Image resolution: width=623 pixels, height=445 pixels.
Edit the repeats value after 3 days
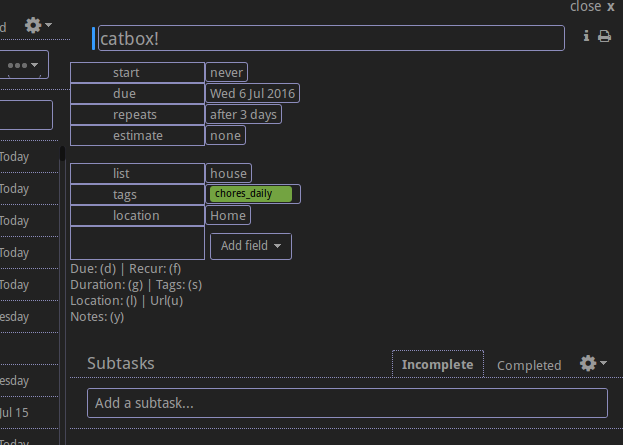click(x=243, y=114)
